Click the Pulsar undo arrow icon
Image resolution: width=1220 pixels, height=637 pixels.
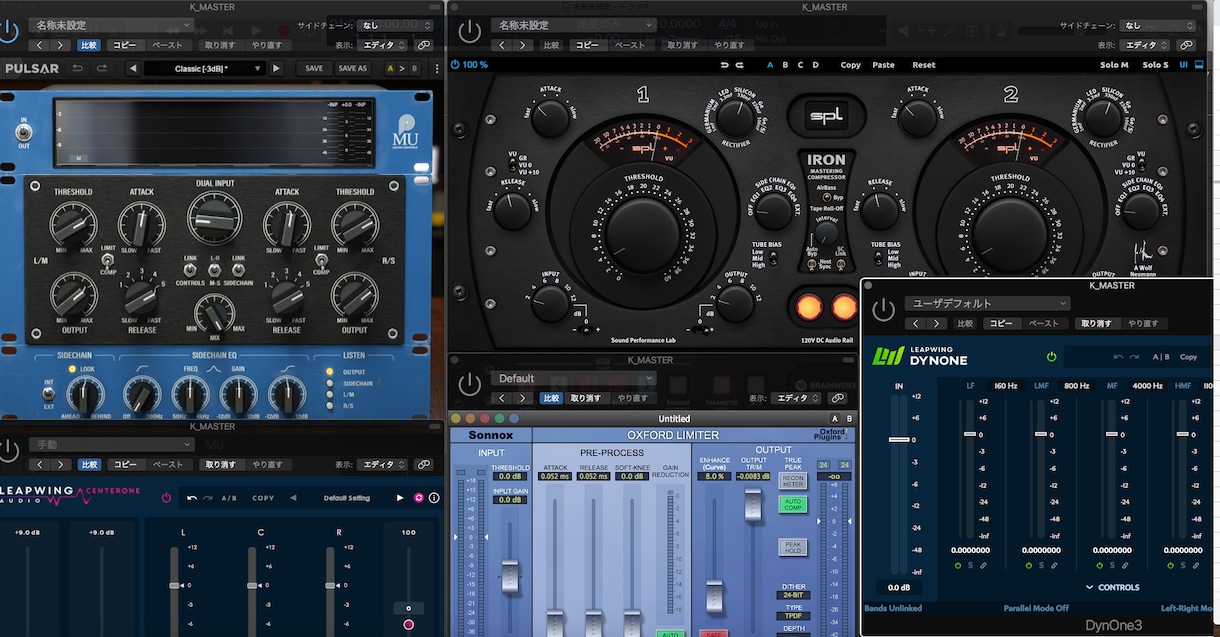point(78,68)
